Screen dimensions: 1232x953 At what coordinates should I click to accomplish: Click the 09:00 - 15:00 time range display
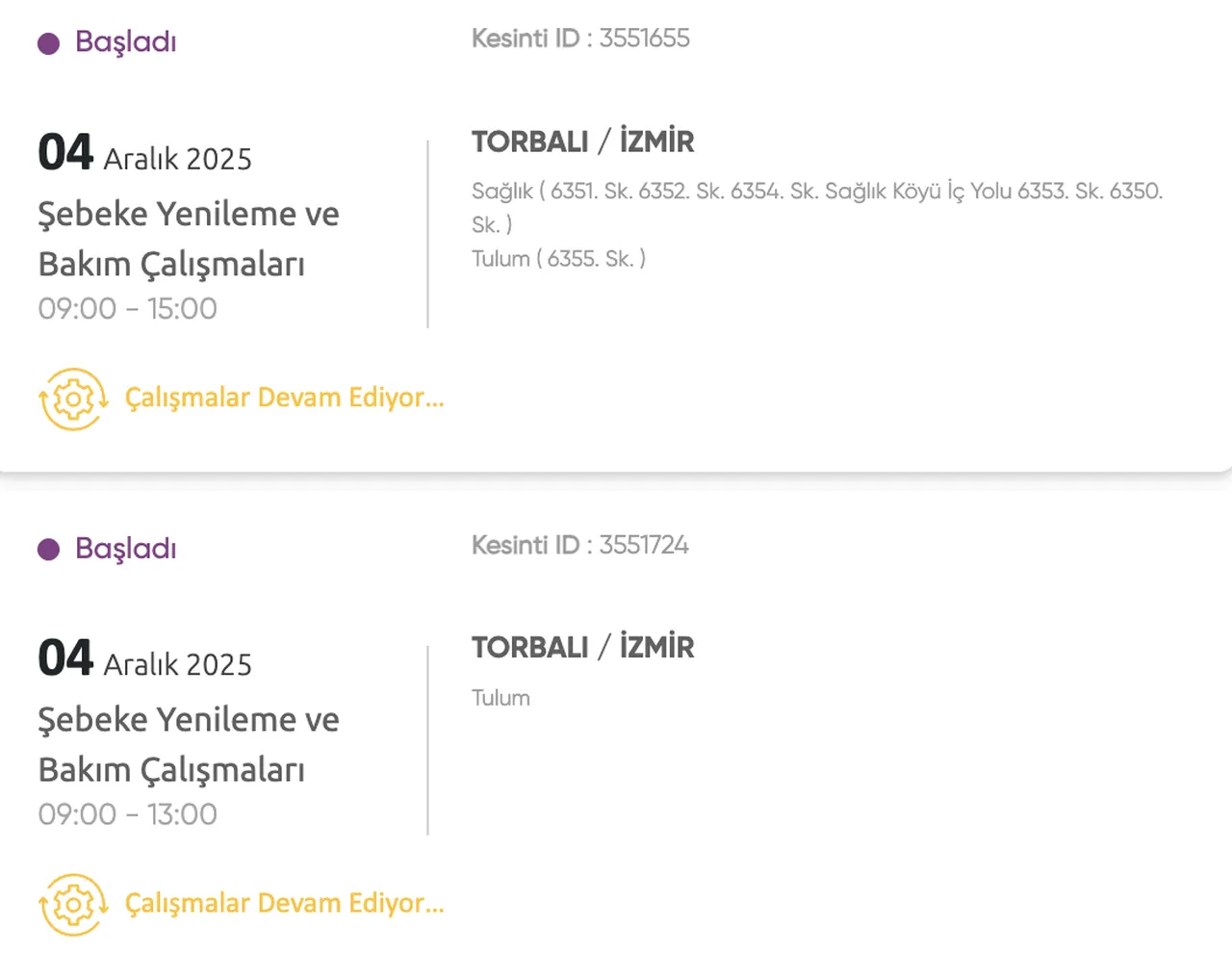(127, 308)
